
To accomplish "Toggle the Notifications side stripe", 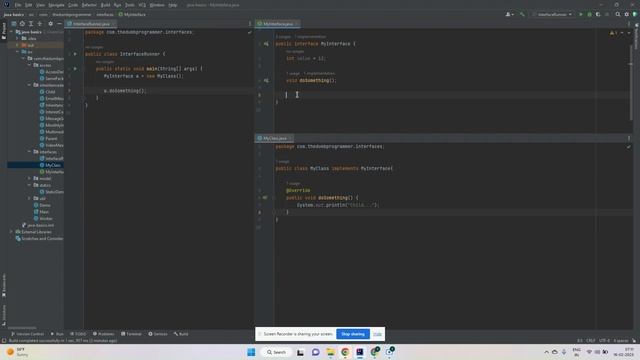I will 636,36.
